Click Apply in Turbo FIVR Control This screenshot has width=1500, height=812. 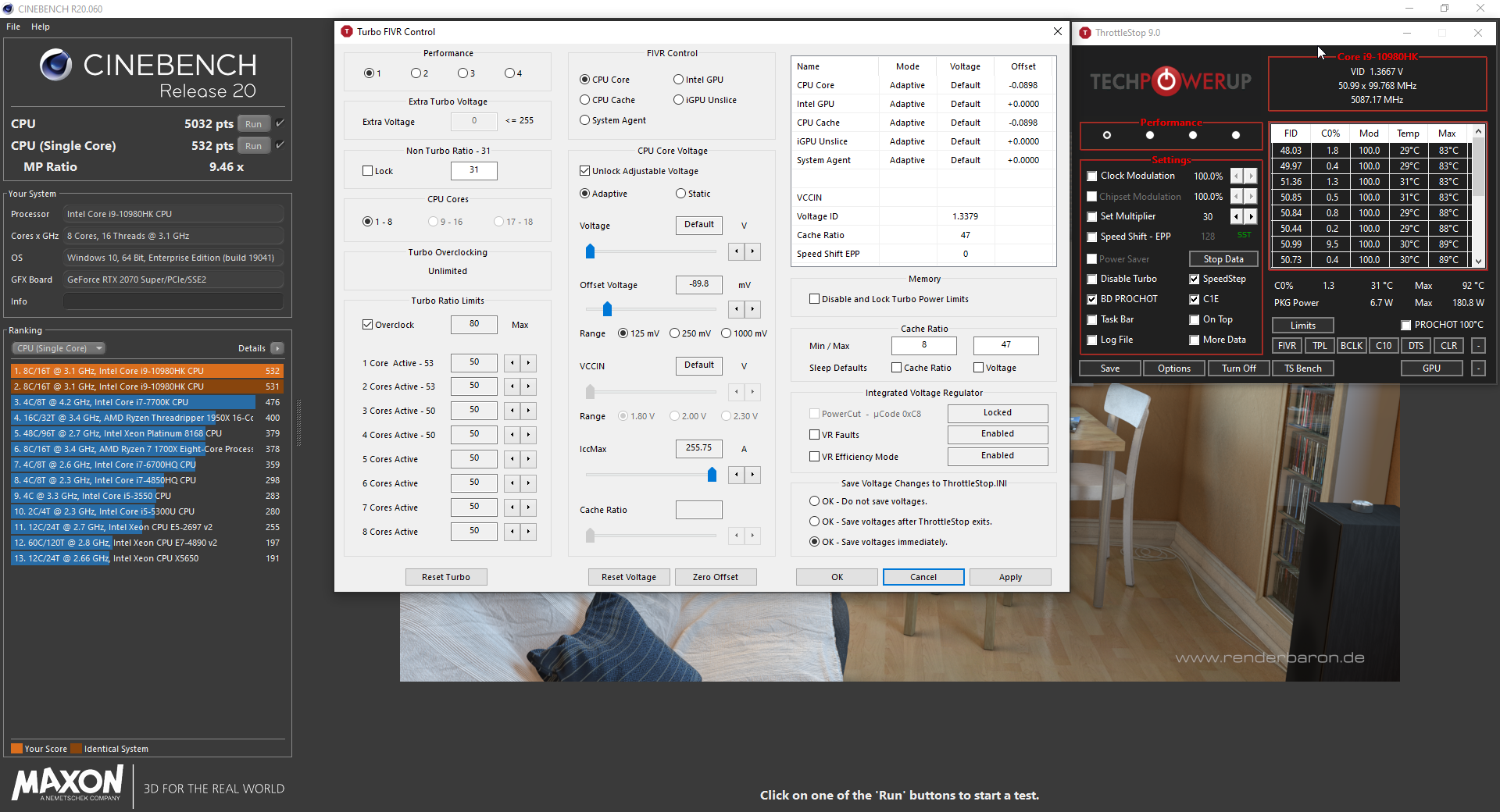click(x=1010, y=577)
